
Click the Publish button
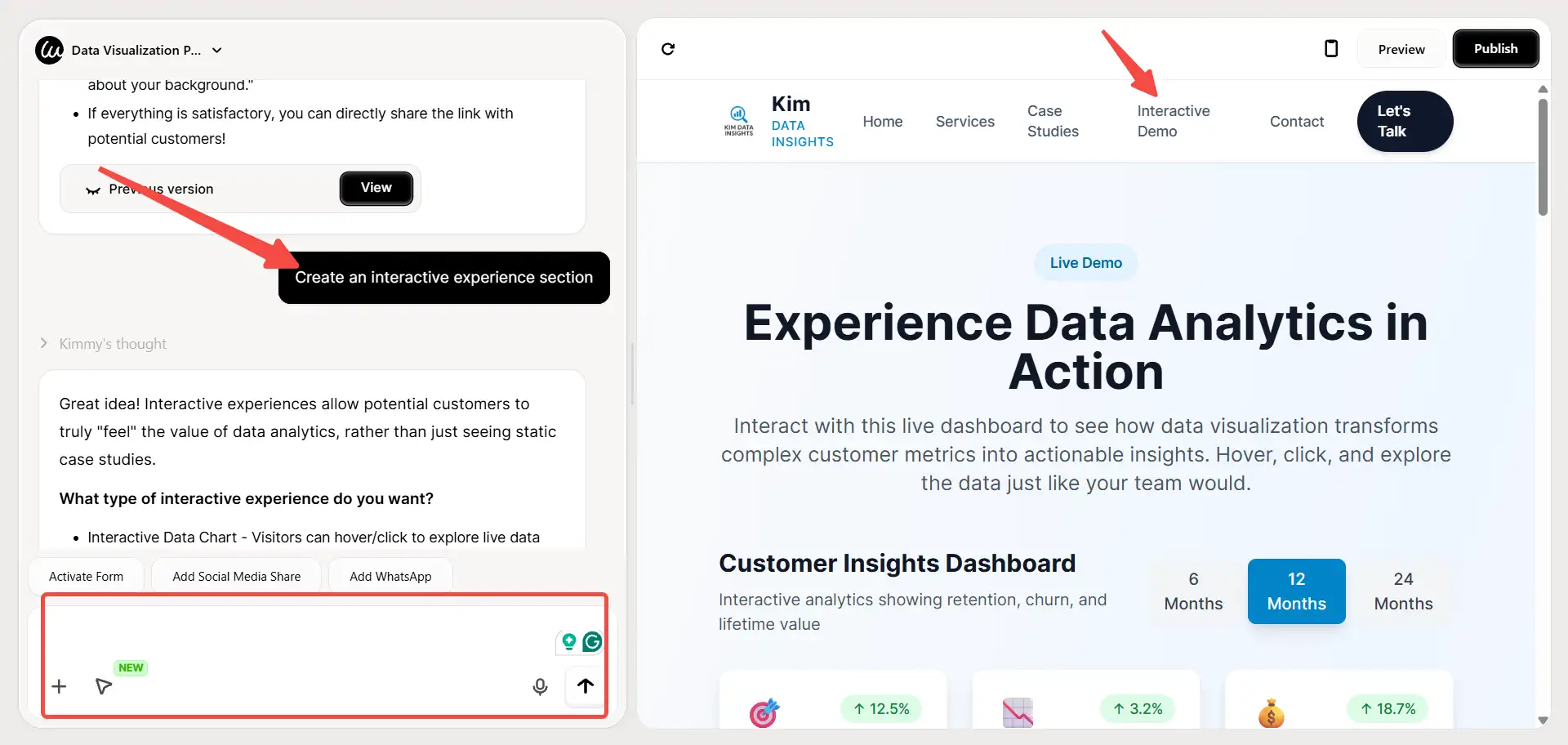[1495, 48]
